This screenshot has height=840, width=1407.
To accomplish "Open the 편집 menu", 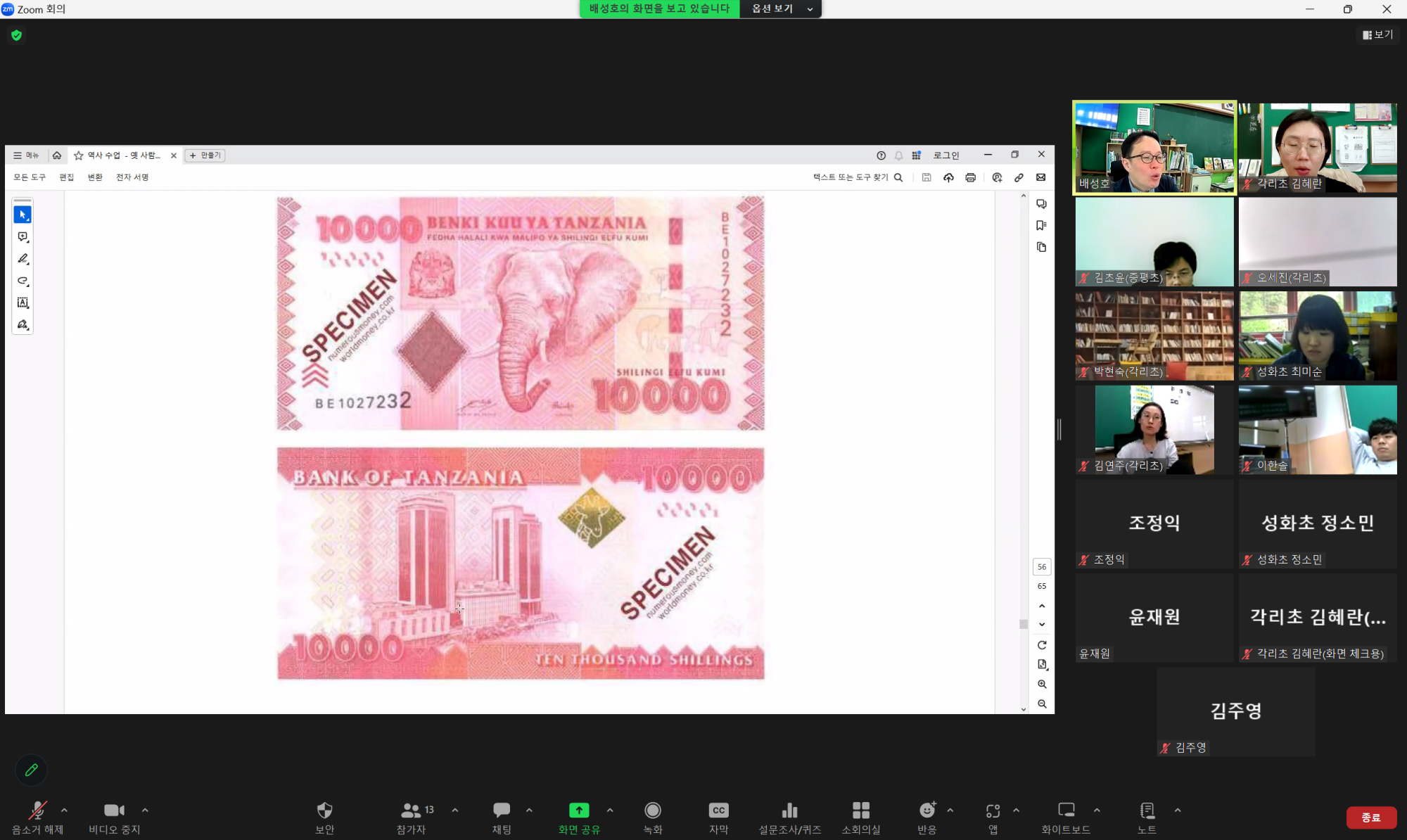I will 67,177.
